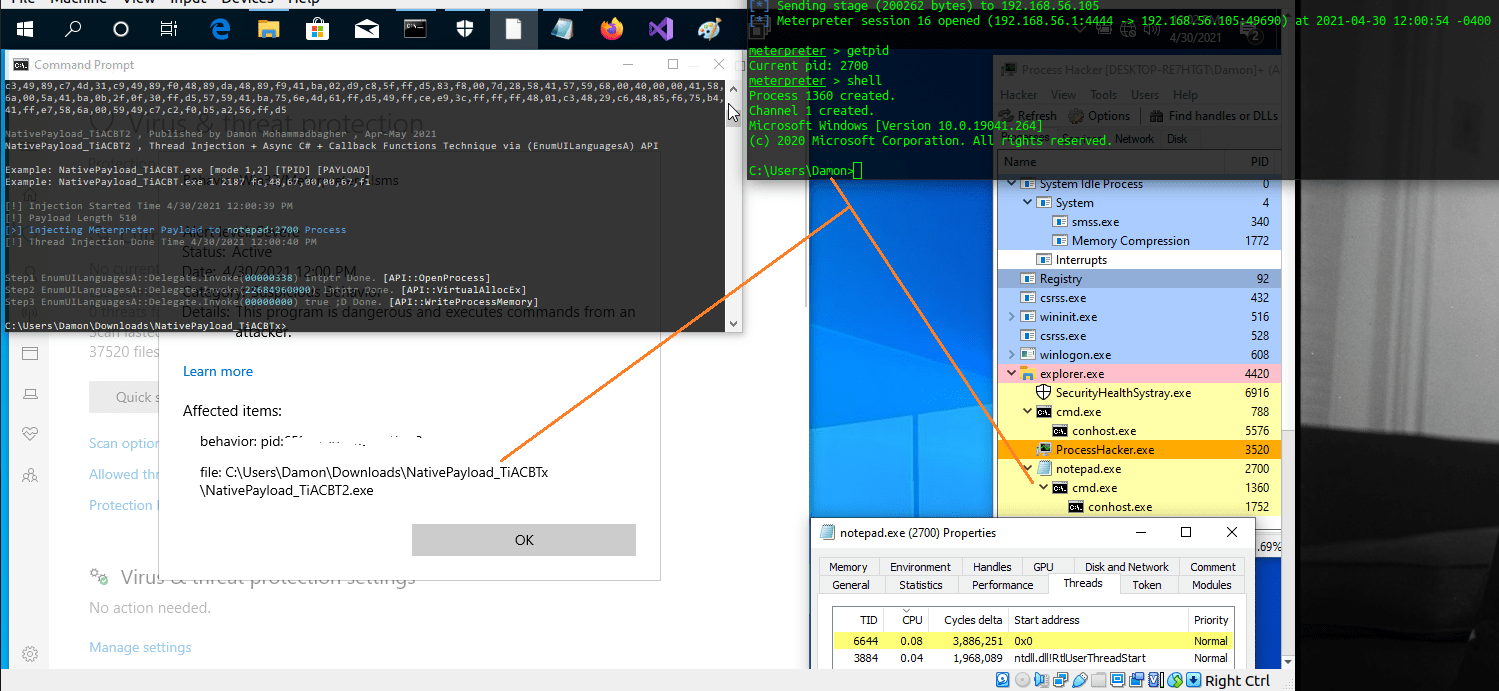Launch Visual Studio Code from the taskbar
This screenshot has width=1499, height=691.
click(x=661, y=28)
